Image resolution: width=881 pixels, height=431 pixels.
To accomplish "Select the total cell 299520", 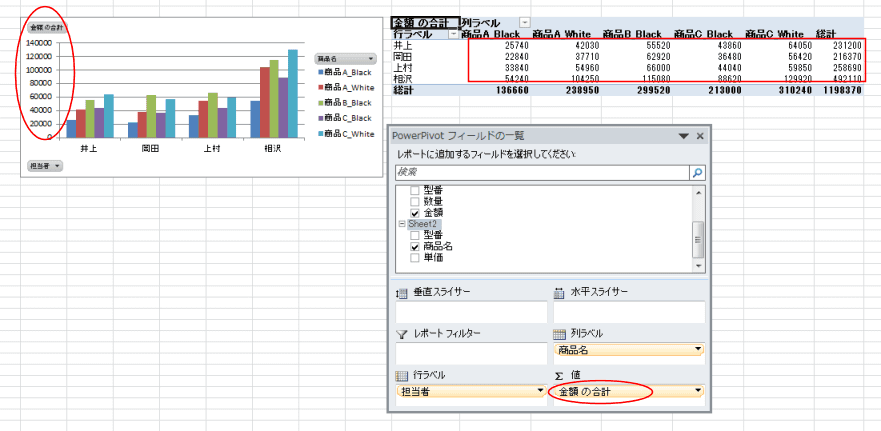I will point(637,90).
